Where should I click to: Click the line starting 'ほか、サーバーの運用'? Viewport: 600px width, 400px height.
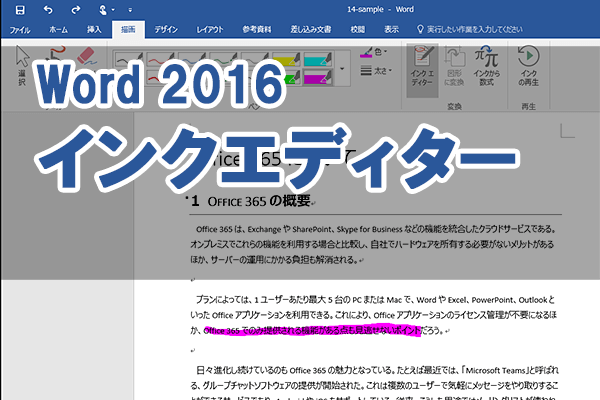(276, 260)
